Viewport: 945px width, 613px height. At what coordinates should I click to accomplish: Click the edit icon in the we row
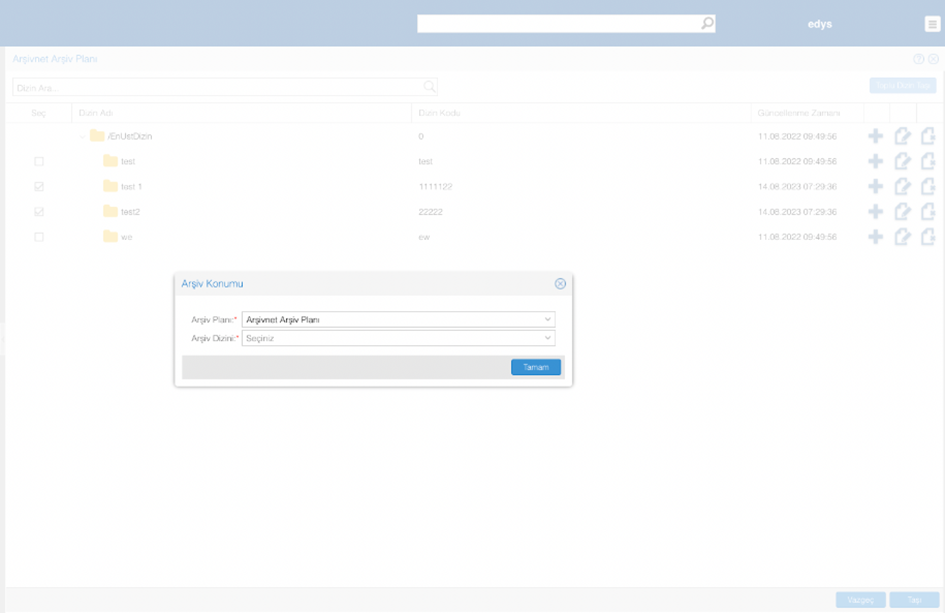coord(902,237)
